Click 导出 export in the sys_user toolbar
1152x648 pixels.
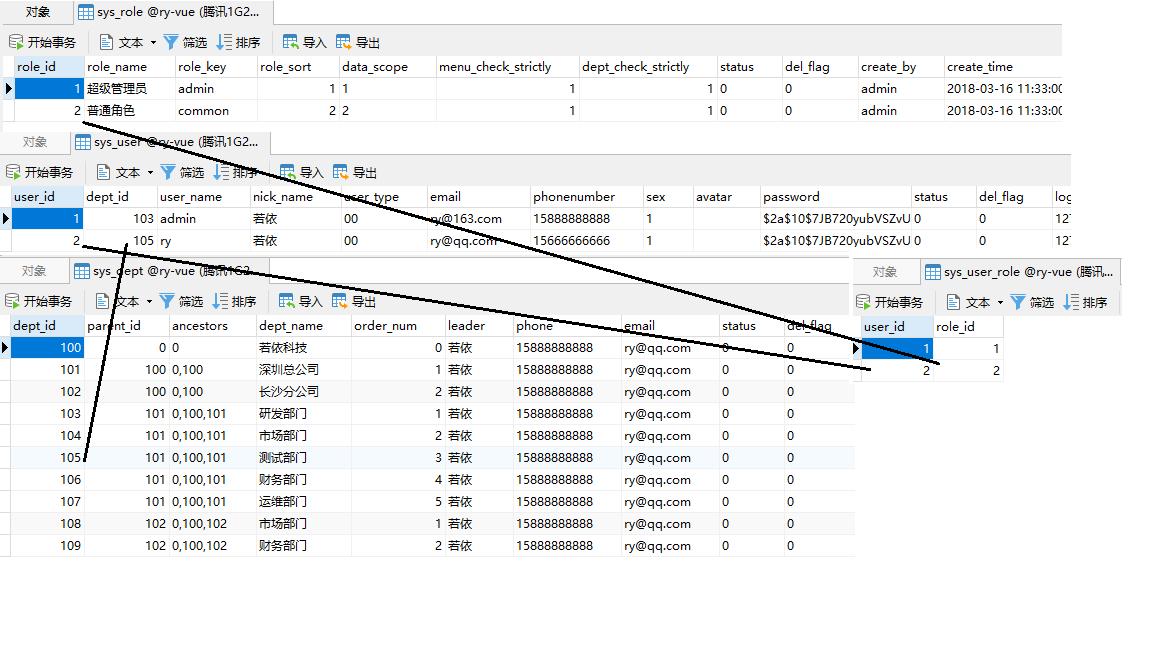pyautogui.click(x=355, y=172)
